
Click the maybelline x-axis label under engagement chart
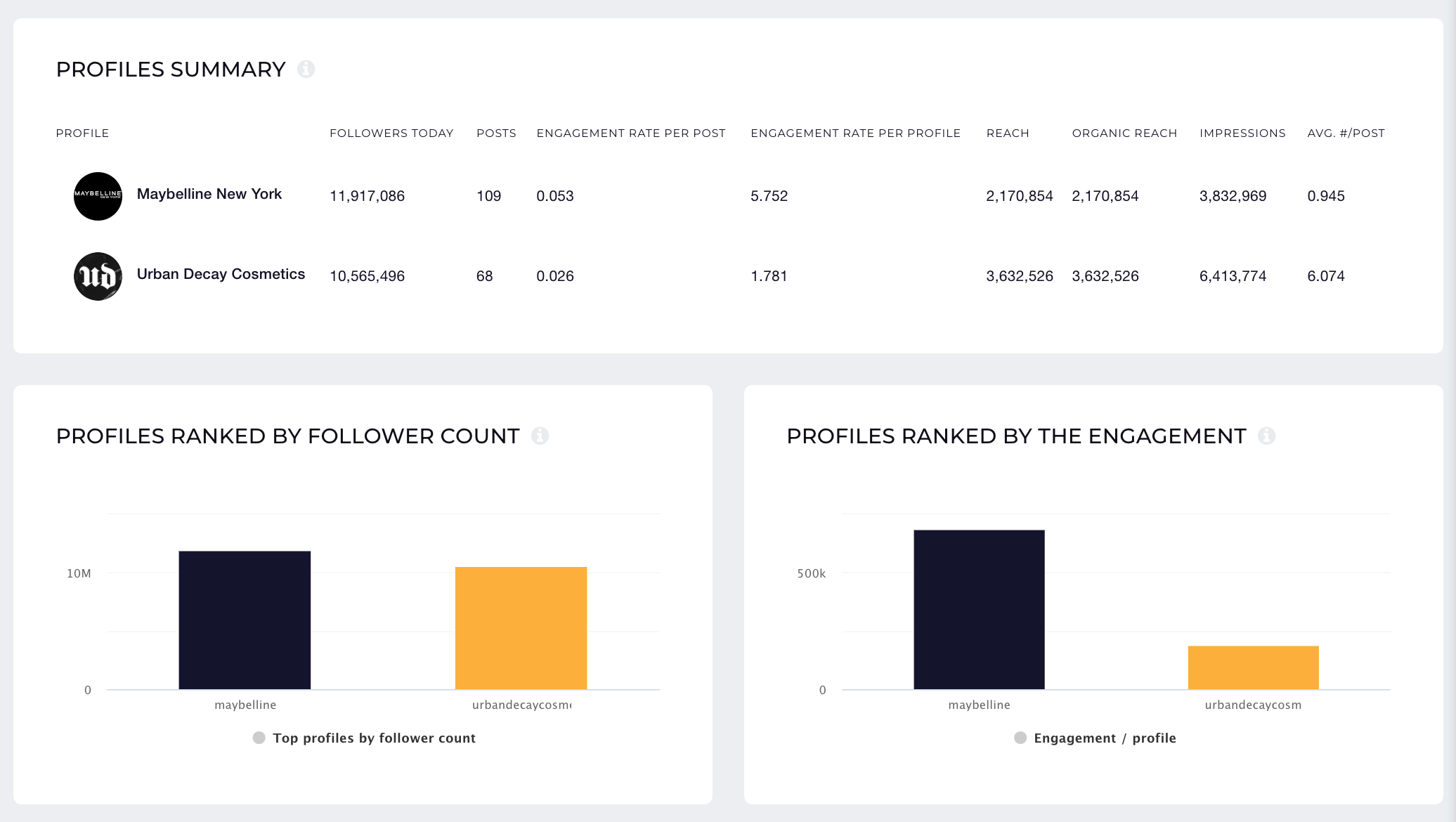pyautogui.click(x=979, y=705)
